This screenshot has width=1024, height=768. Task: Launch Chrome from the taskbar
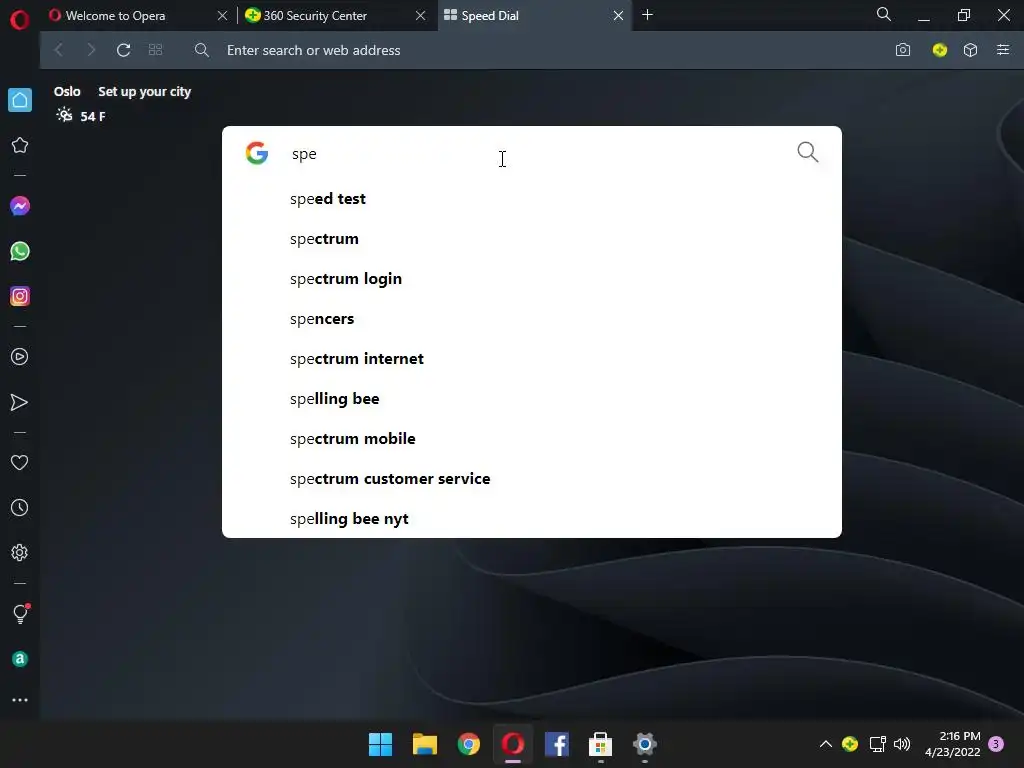(468, 744)
